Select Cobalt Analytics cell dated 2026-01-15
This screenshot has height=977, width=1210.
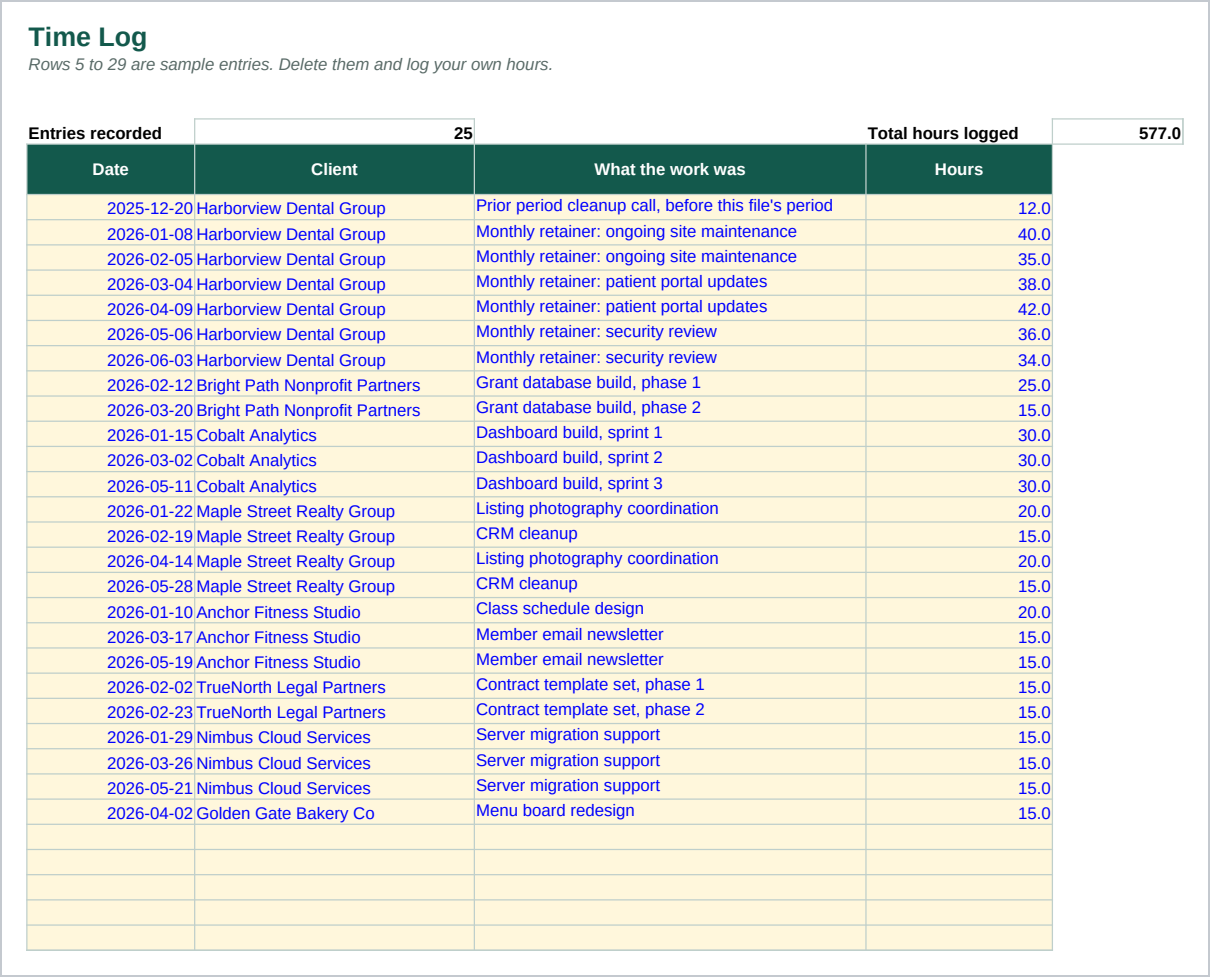[x=334, y=435]
